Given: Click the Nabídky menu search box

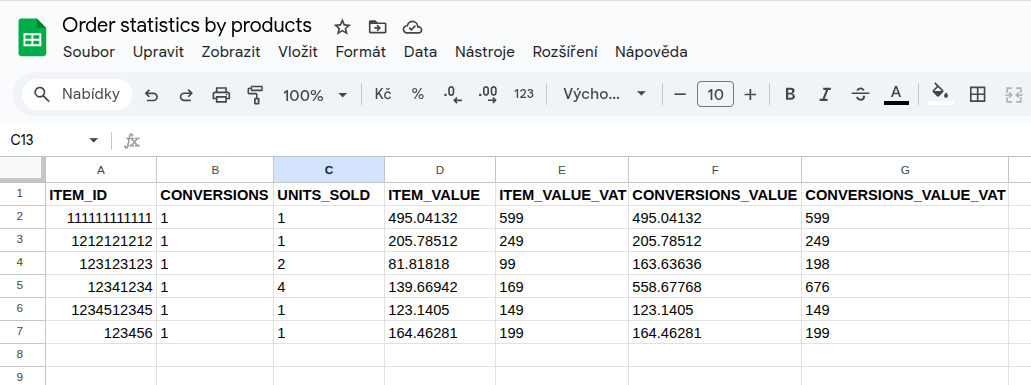Looking at the screenshot, I should (77, 95).
